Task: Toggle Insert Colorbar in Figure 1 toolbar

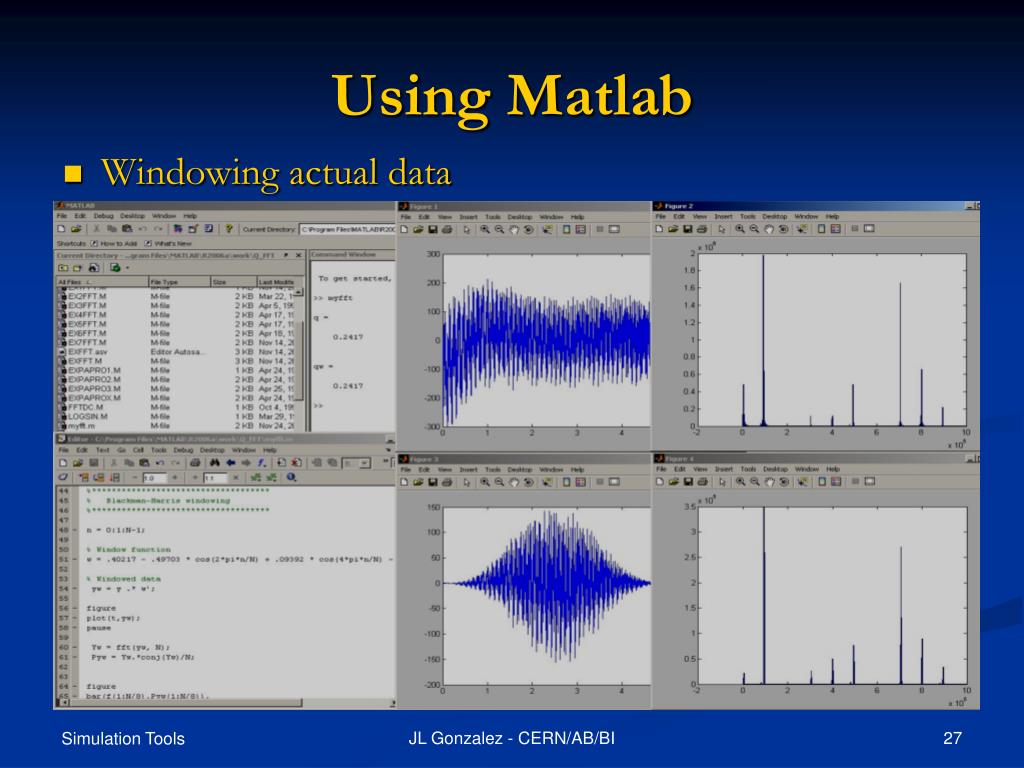Action: tap(566, 229)
